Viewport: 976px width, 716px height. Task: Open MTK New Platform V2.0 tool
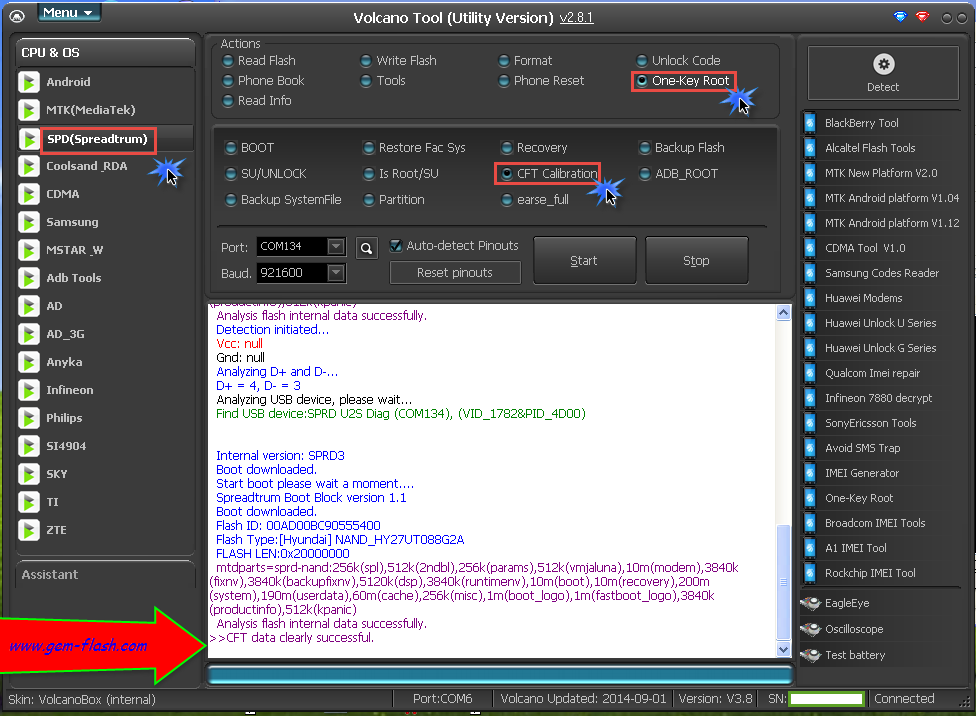pos(881,173)
